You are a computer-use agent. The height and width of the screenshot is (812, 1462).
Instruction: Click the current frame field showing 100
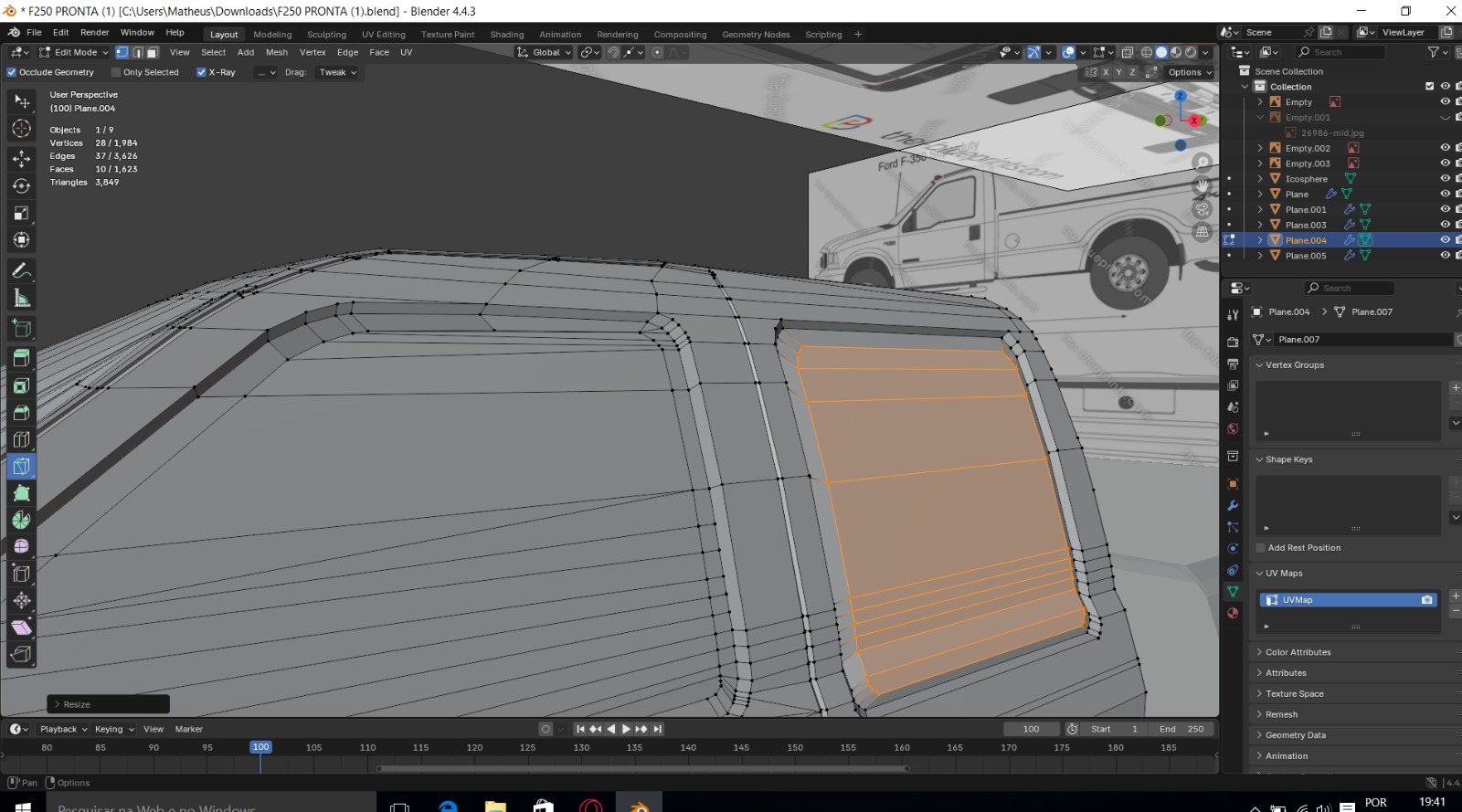tap(1031, 729)
